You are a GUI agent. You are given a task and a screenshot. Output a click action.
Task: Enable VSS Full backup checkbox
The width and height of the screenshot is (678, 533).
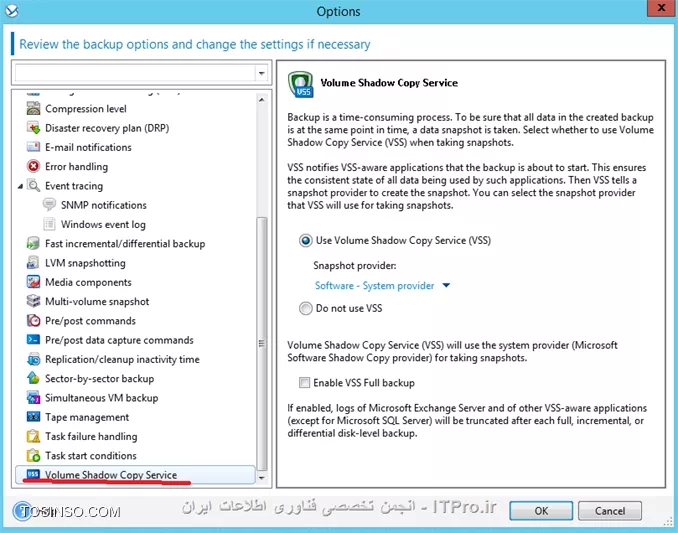(304, 383)
